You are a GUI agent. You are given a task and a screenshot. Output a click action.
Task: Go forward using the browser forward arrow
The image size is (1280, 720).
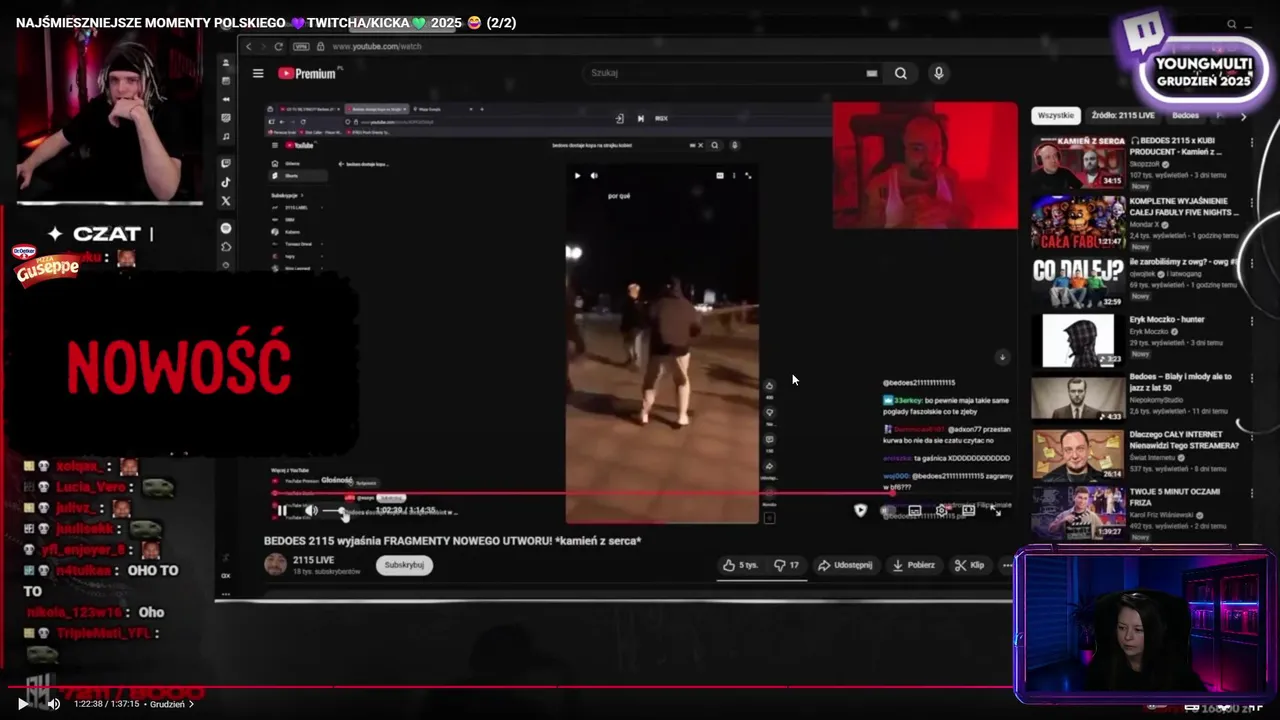pyautogui.click(x=263, y=46)
